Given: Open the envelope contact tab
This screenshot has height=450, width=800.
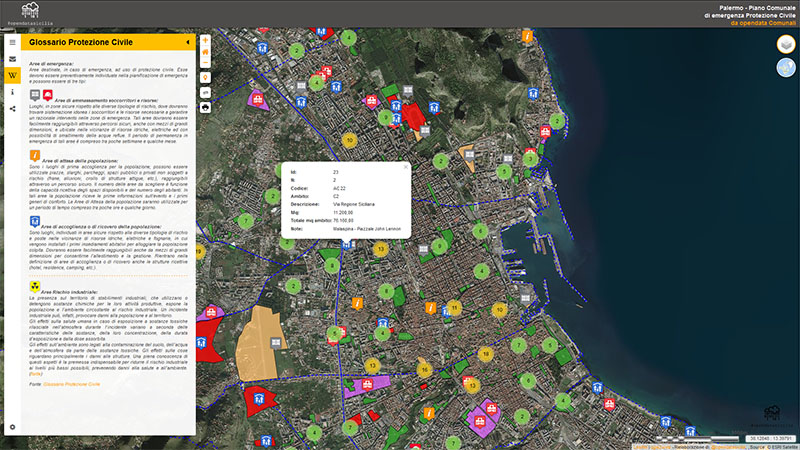Looking at the screenshot, I should [12, 59].
